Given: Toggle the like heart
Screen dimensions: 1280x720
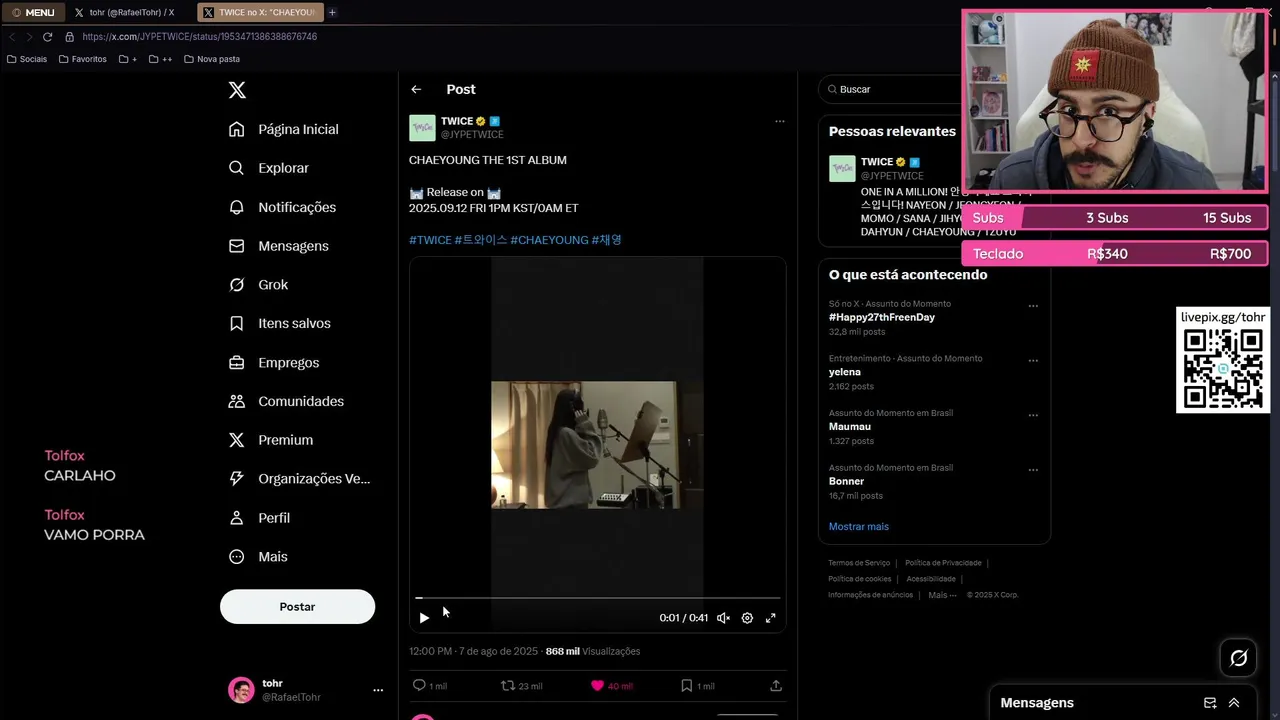Looking at the screenshot, I should [x=597, y=685].
